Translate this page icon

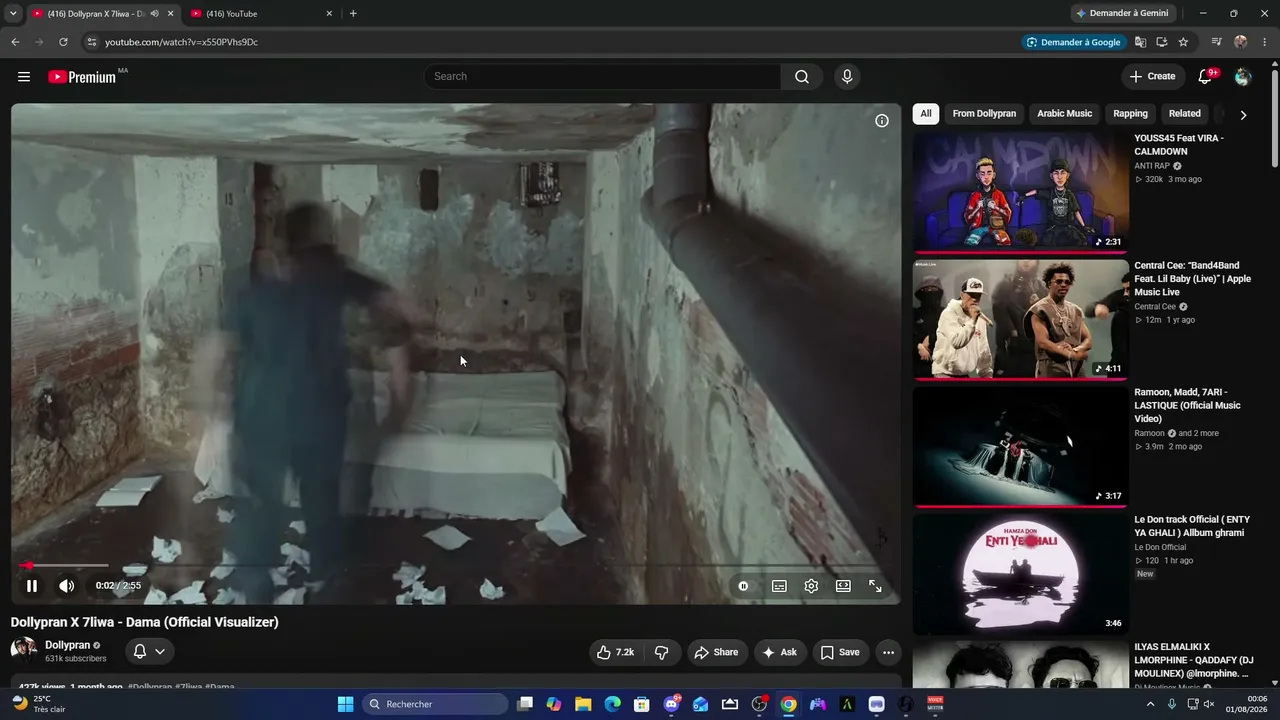click(x=1140, y=42)
